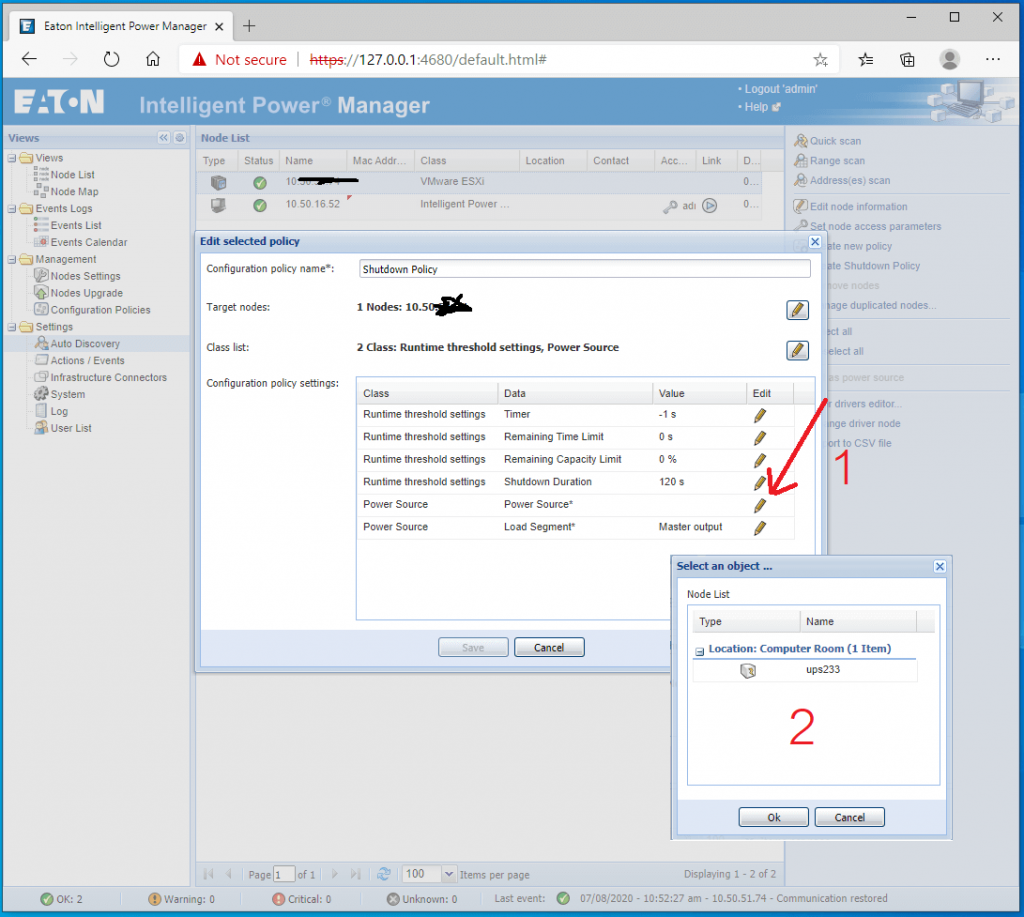Image resolution: width=1024 pixels, height=917 pixels.
Task: Click Edit node information link
Action: point(858,206)
